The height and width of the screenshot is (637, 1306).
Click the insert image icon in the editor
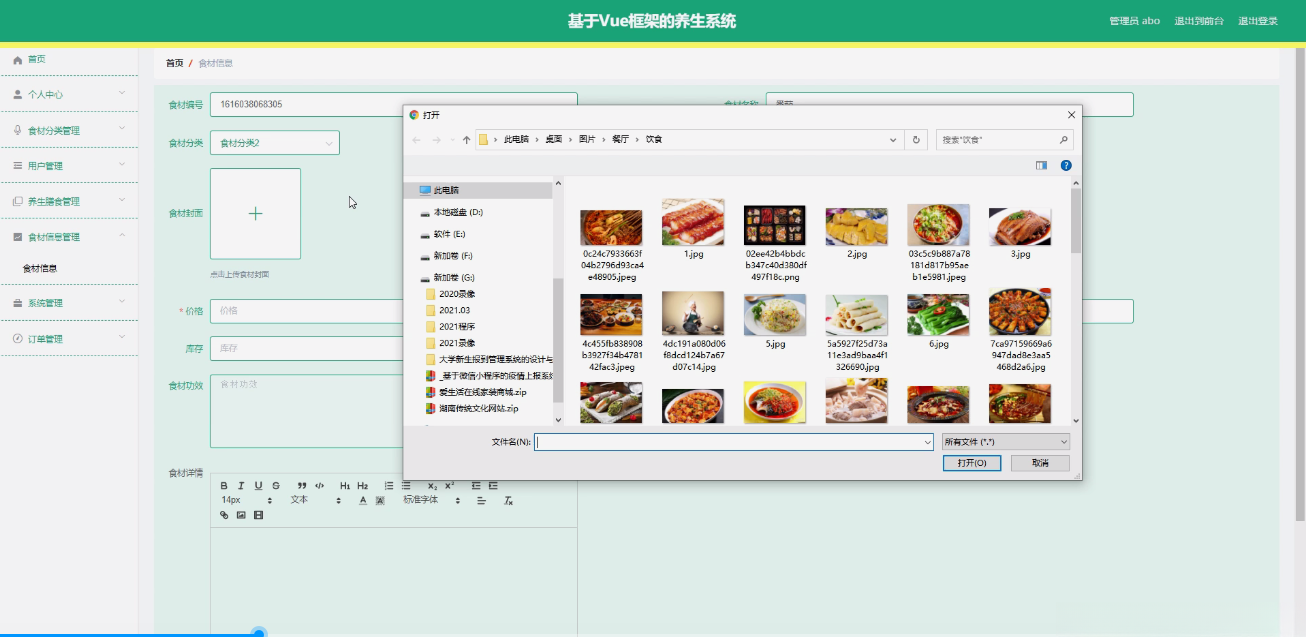[x=240, y=514]
